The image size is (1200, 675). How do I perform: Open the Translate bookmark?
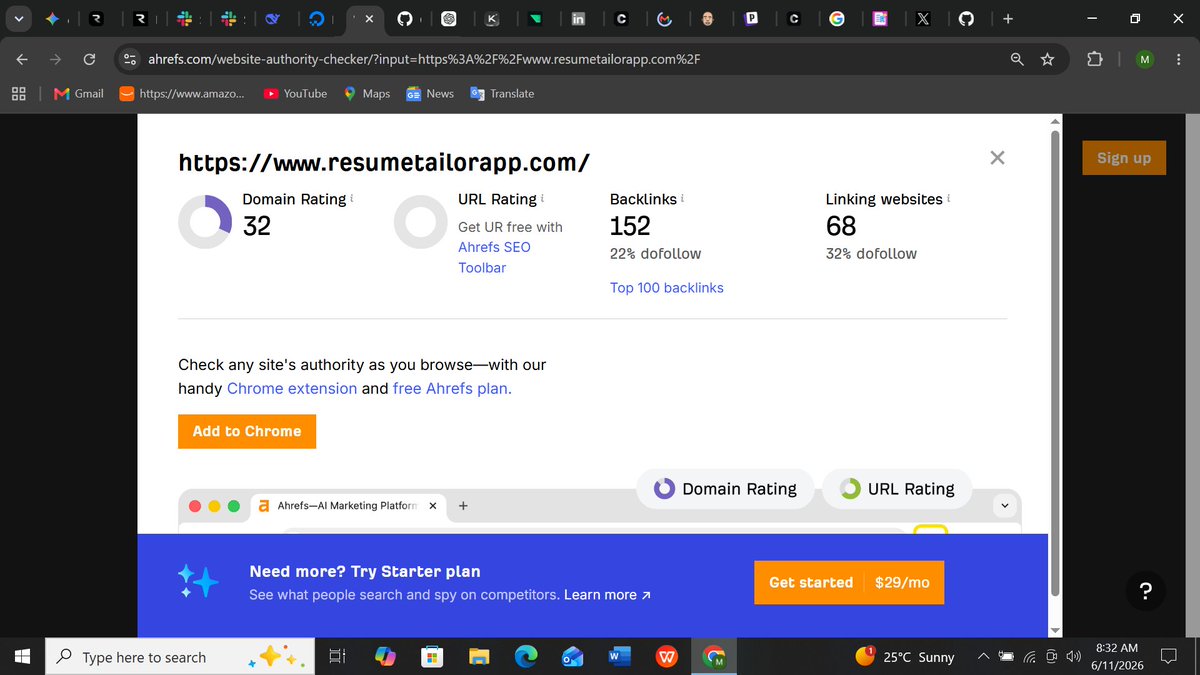click(502, 93)
